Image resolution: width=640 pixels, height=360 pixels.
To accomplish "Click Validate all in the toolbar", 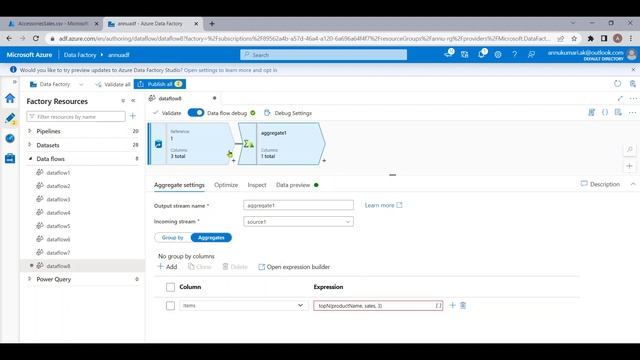I will [x=113, y=84].
